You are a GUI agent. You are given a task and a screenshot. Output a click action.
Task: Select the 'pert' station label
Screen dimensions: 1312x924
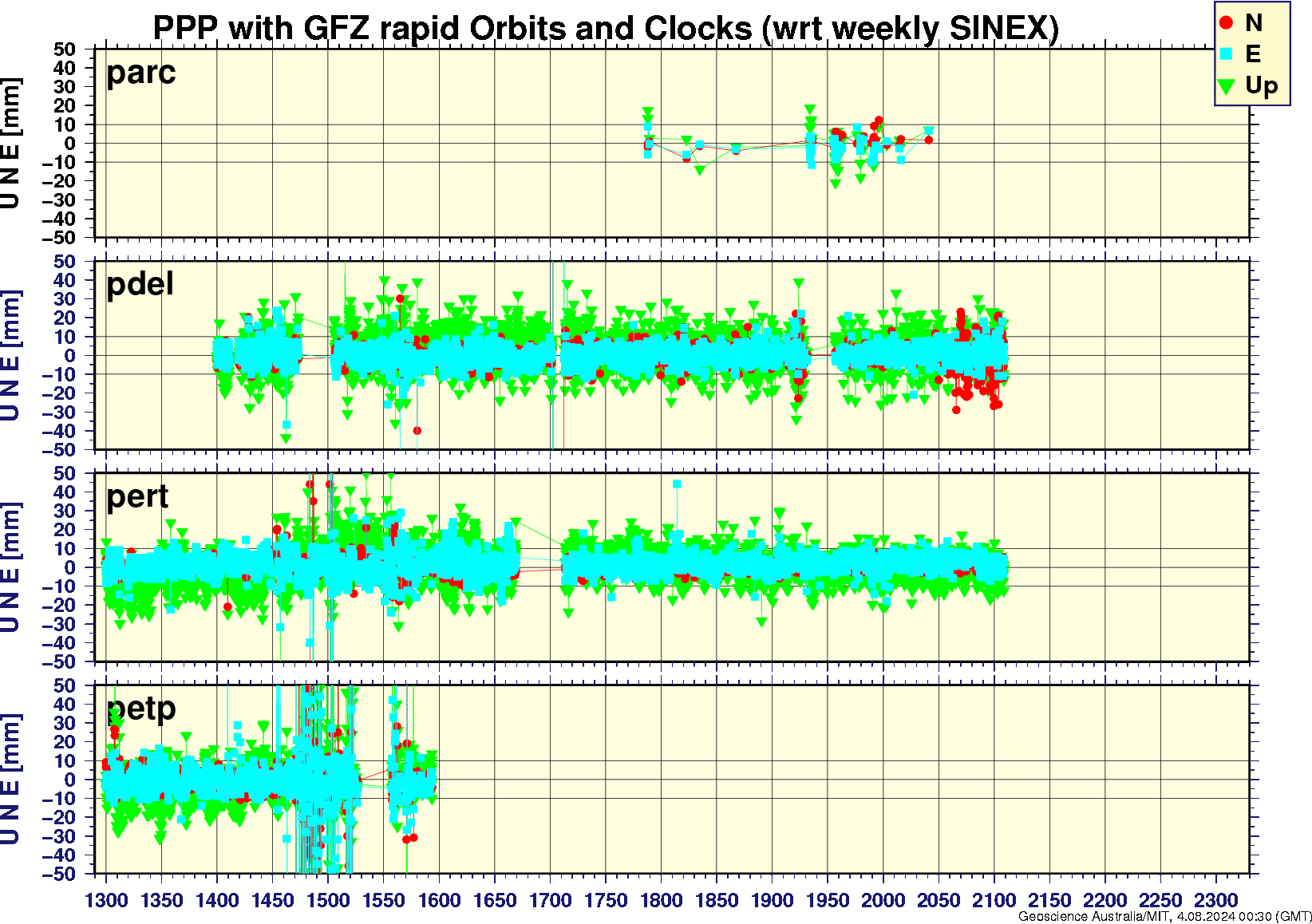tap(137, 496)
